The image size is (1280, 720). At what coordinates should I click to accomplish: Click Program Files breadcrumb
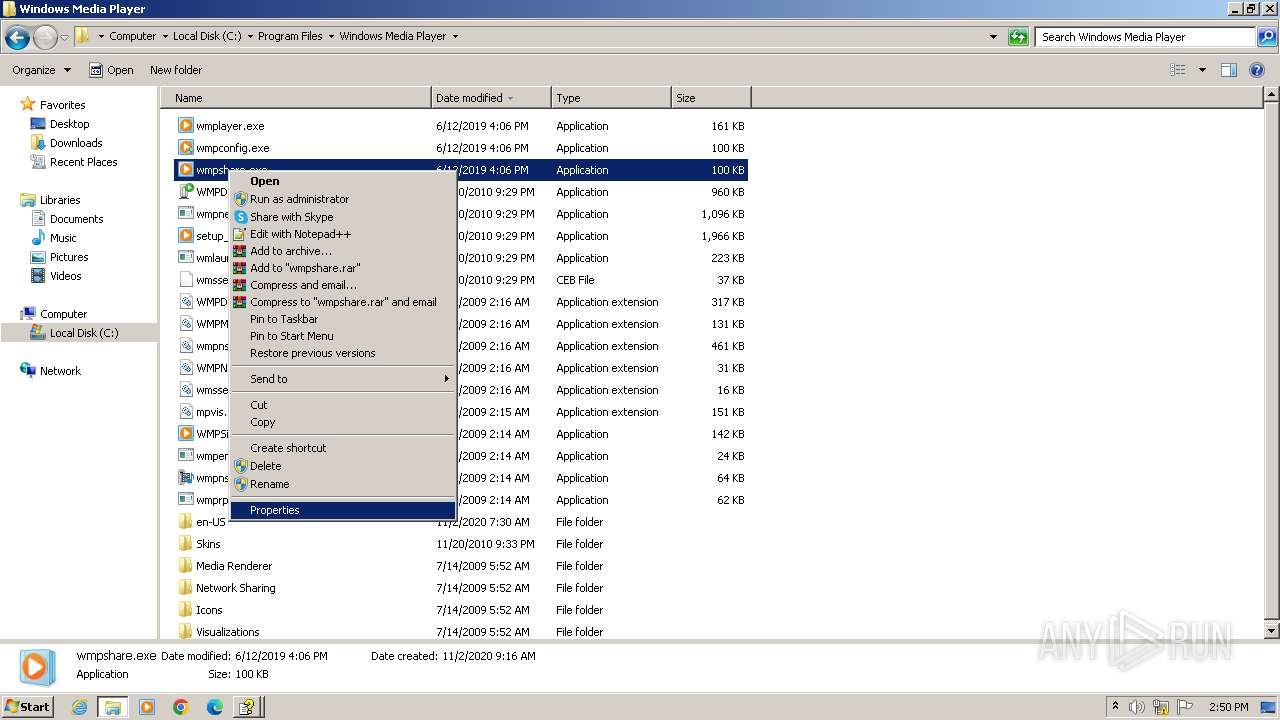coord(290,37)
